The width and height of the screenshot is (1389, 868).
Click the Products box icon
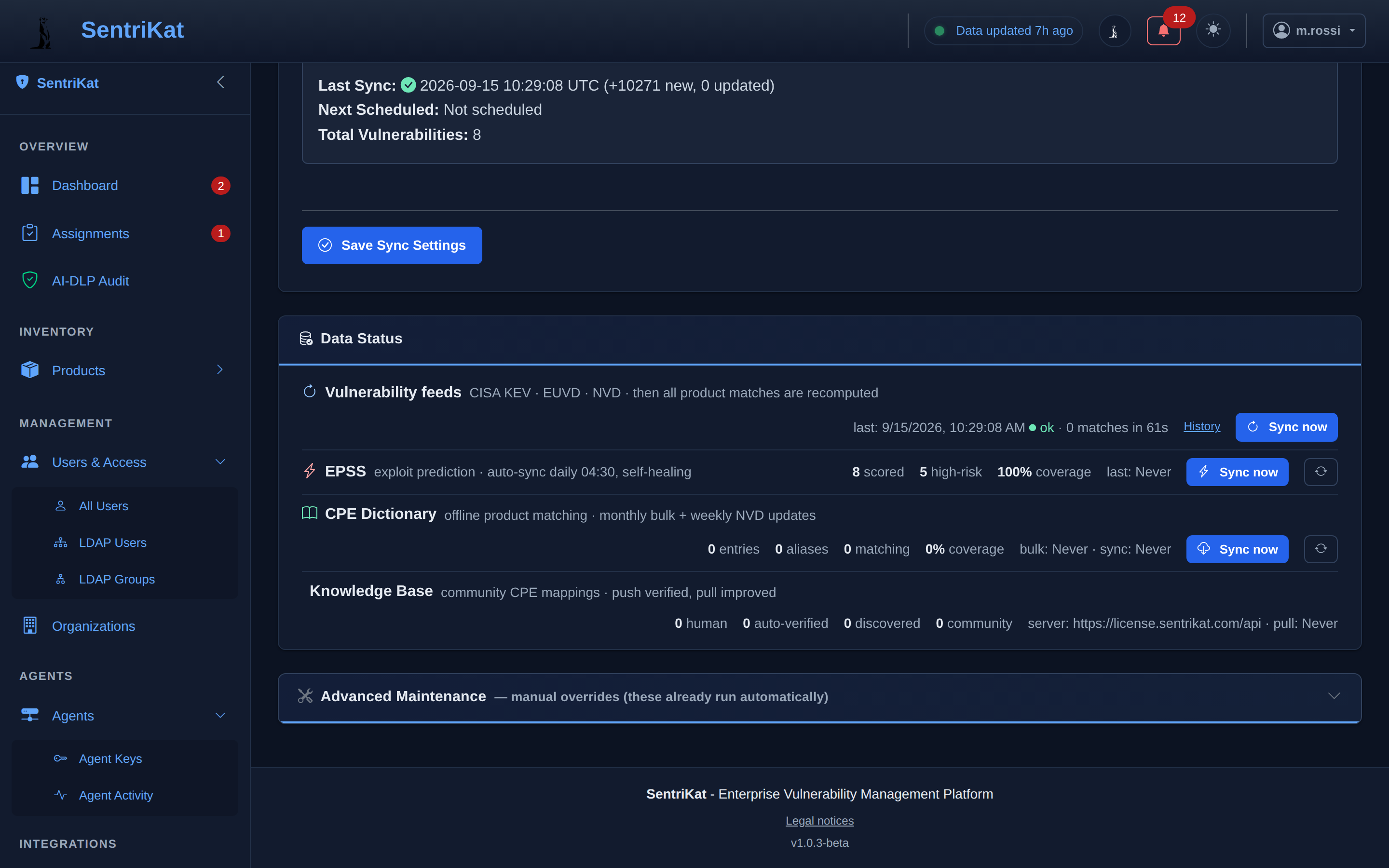30,370
